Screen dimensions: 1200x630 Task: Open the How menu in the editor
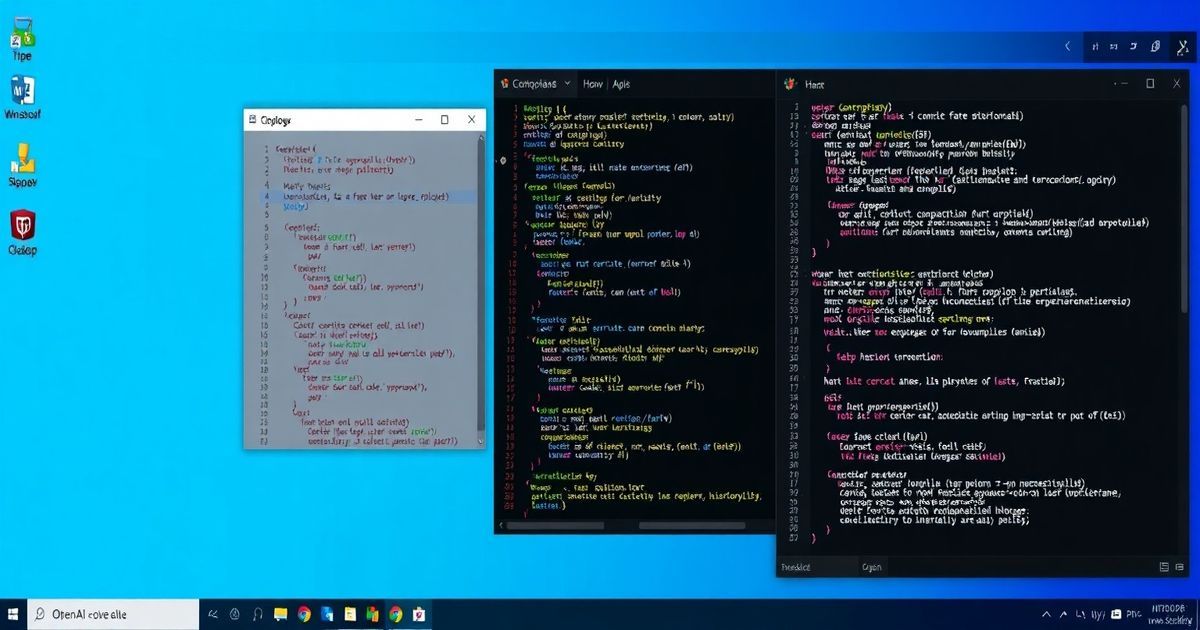click(592, 84)
